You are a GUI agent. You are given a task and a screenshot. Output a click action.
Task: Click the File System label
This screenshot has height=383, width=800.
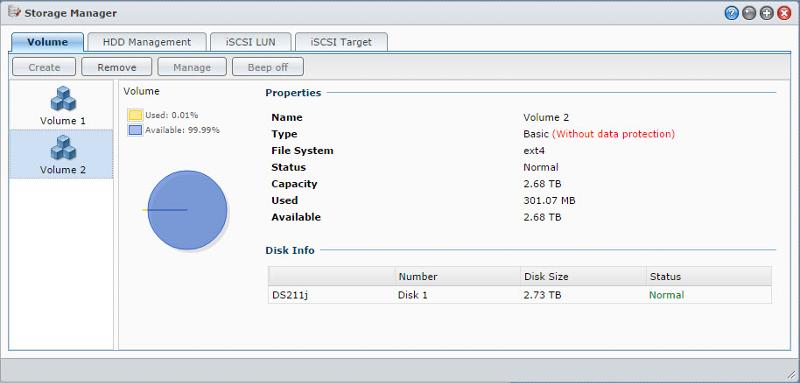pyautogui.click(x=302, y=151)
